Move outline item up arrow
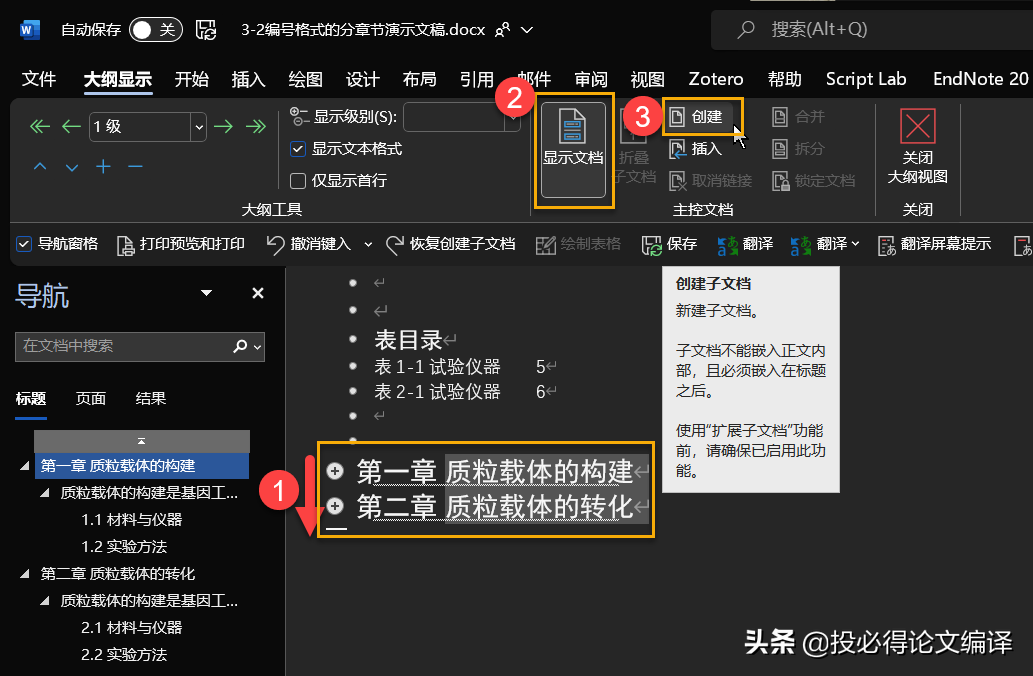Screen dimensions: 1033x676 coord(40,167)
